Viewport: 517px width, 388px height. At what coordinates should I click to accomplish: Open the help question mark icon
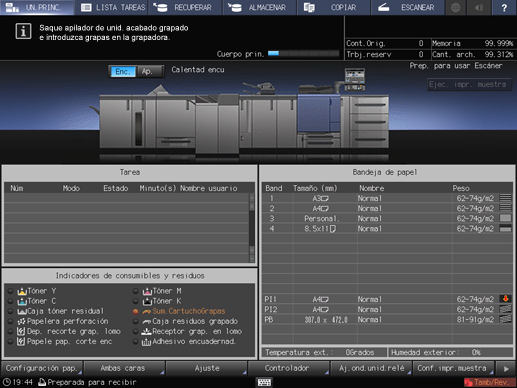504,7
